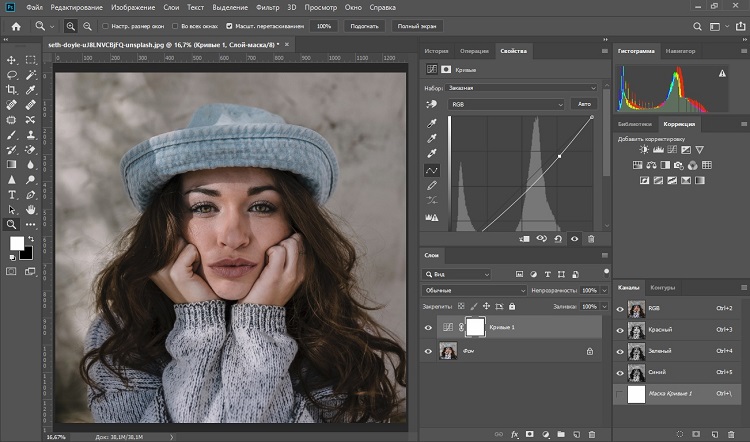Show the Маска Кривые 1 channel

pyautogui.click(x=620, y=394)
